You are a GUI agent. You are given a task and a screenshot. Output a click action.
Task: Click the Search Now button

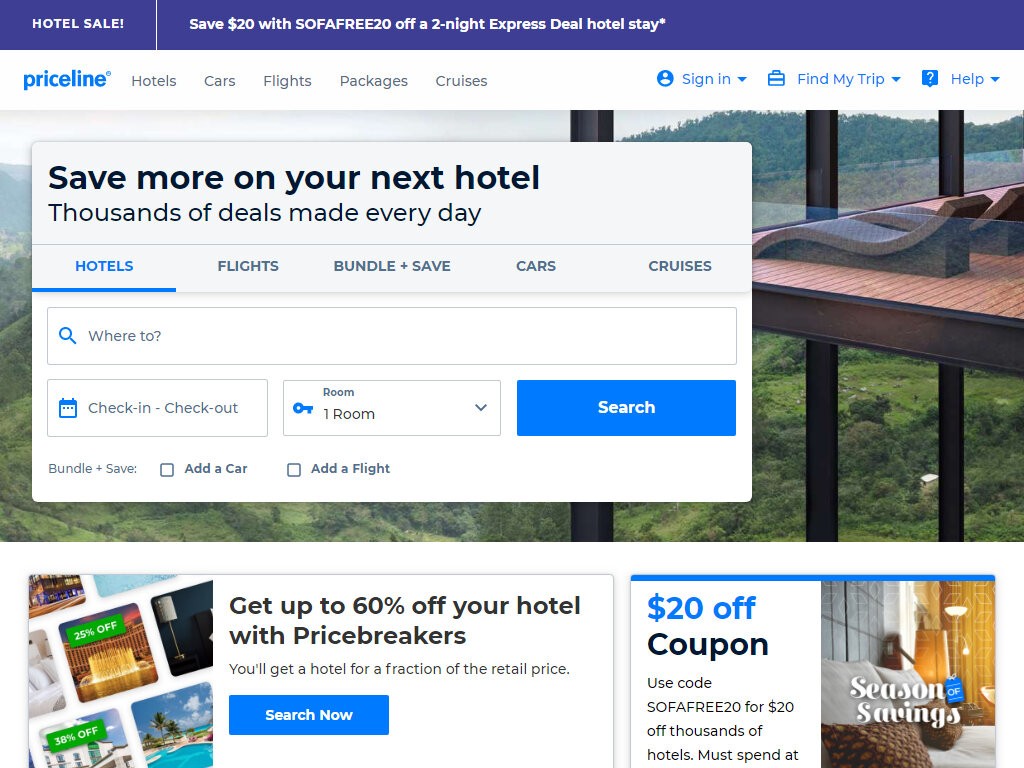click(309, 715)
